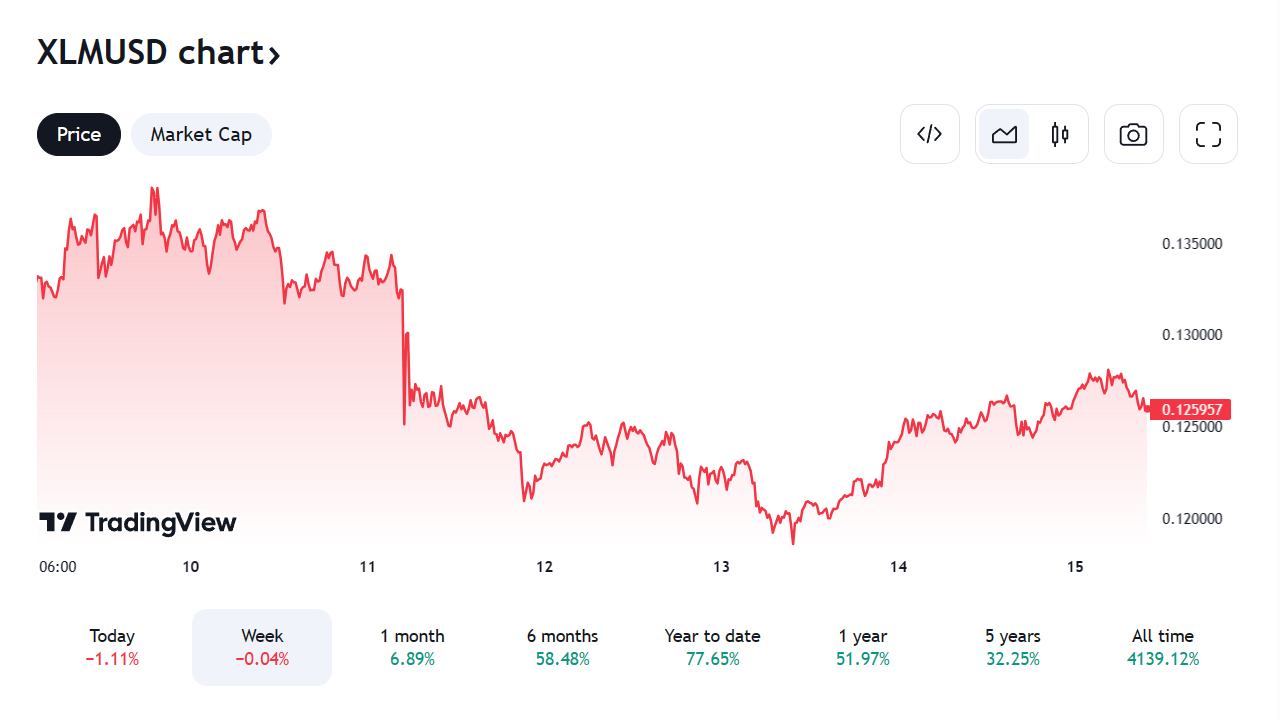Select the 5 years time range

(1012, 647)
